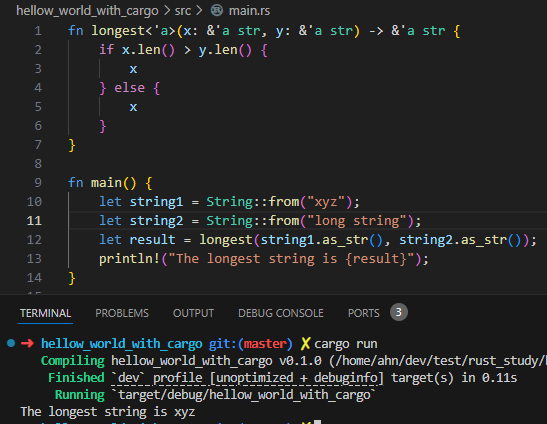Click the "xyz" string literal on line 10
Viewport: 547px width, 424px height.
326,202
